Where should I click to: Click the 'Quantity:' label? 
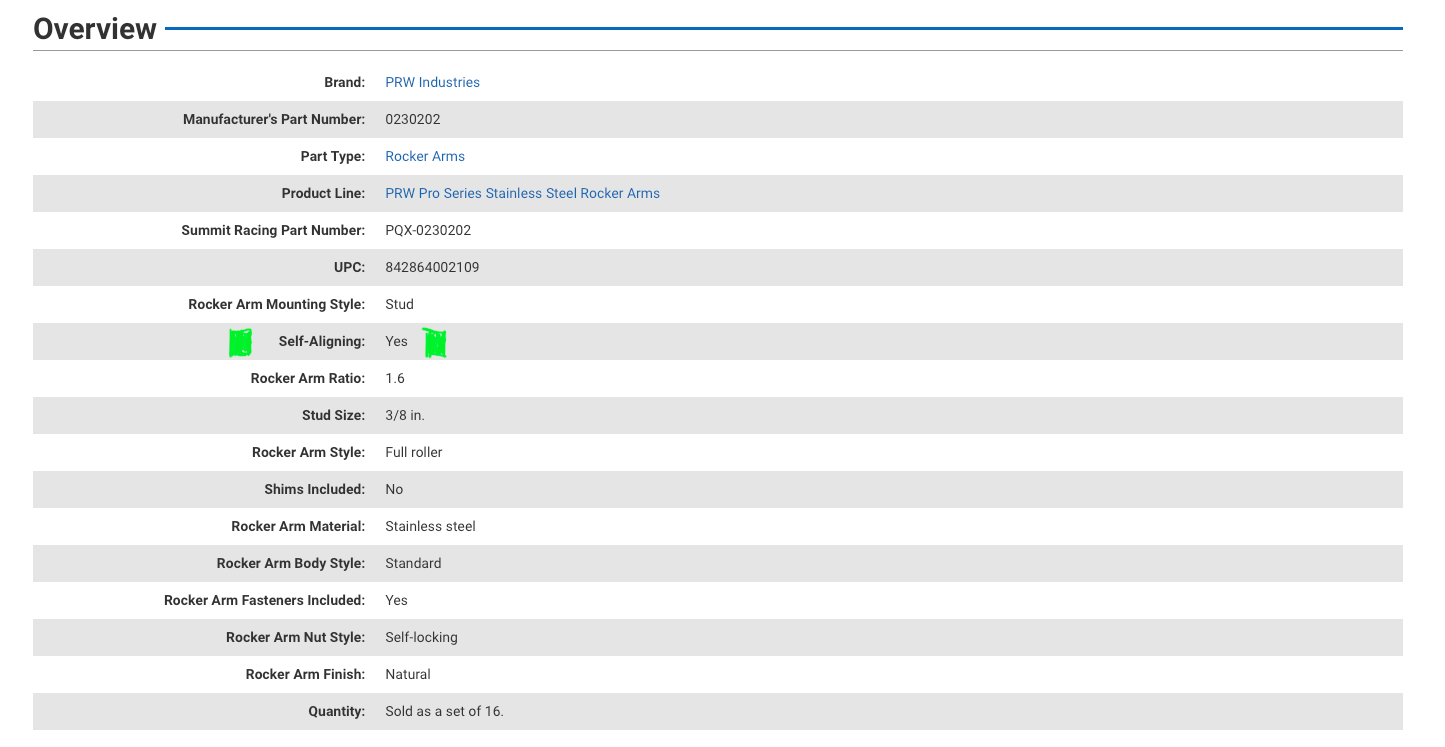point(337,711)
